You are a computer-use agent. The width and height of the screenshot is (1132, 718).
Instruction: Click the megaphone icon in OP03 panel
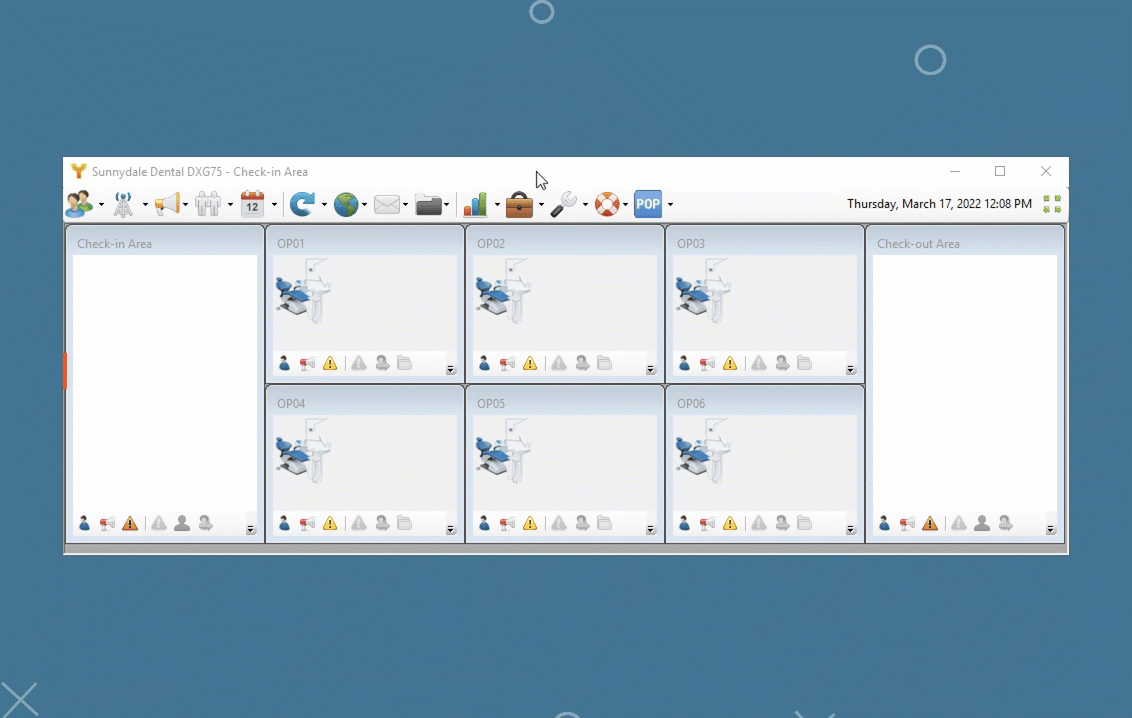707,363
